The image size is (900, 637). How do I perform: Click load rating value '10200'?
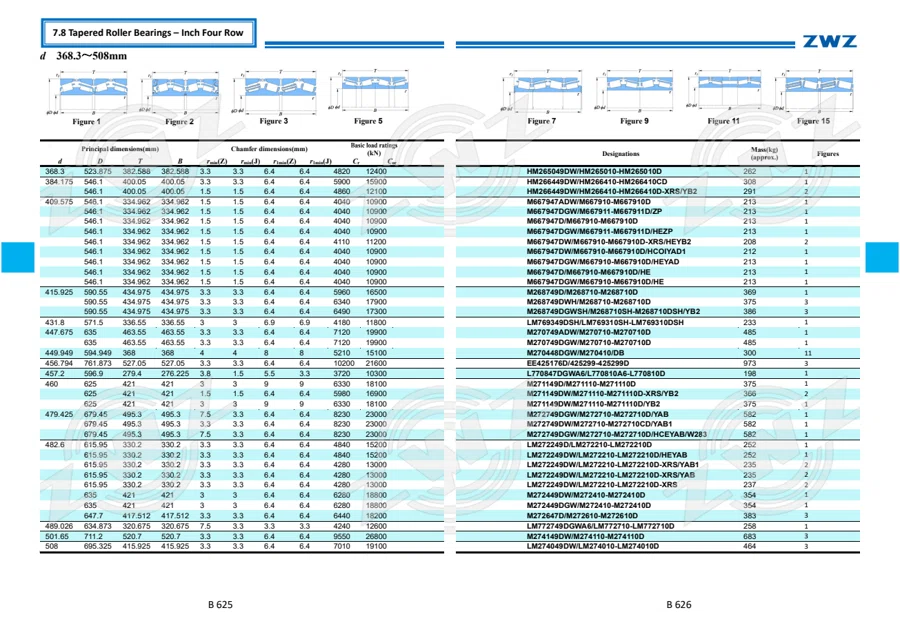(343, 363)
